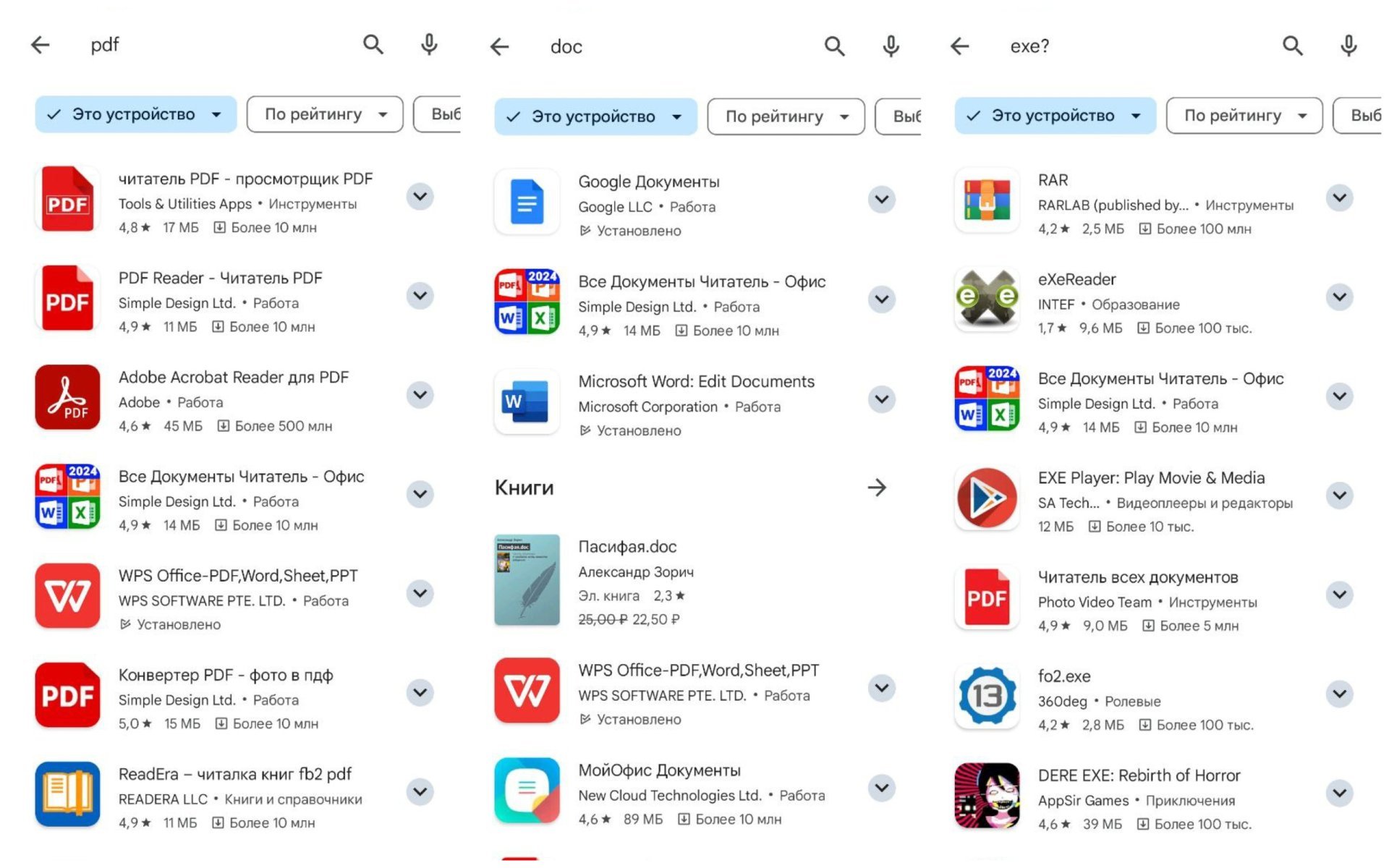
Task: Tap the READERA LLC developer line
Action: coord(163,799)
